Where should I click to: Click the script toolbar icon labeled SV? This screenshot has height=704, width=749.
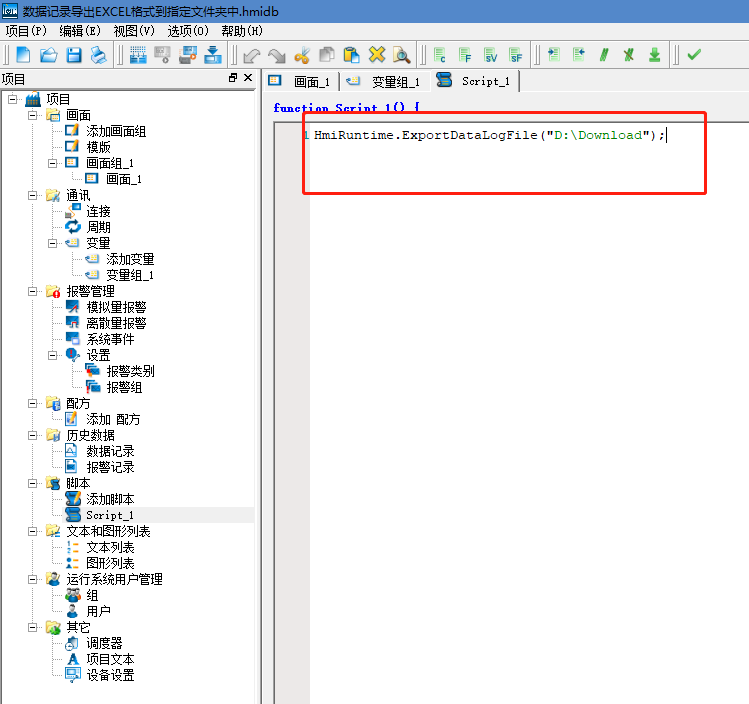point(490,55)
